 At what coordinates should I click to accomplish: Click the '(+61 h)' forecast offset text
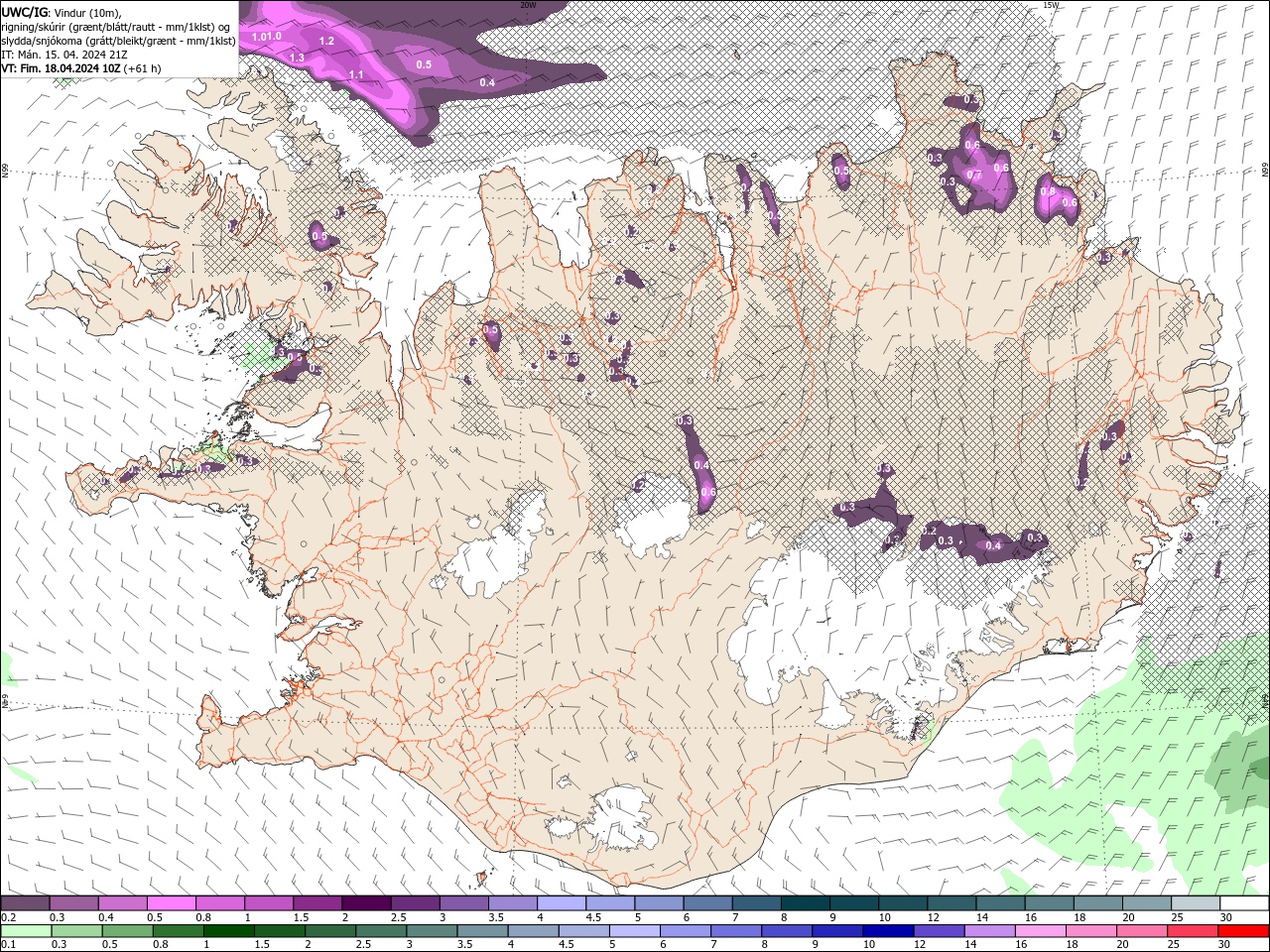[x=144, y=68]
